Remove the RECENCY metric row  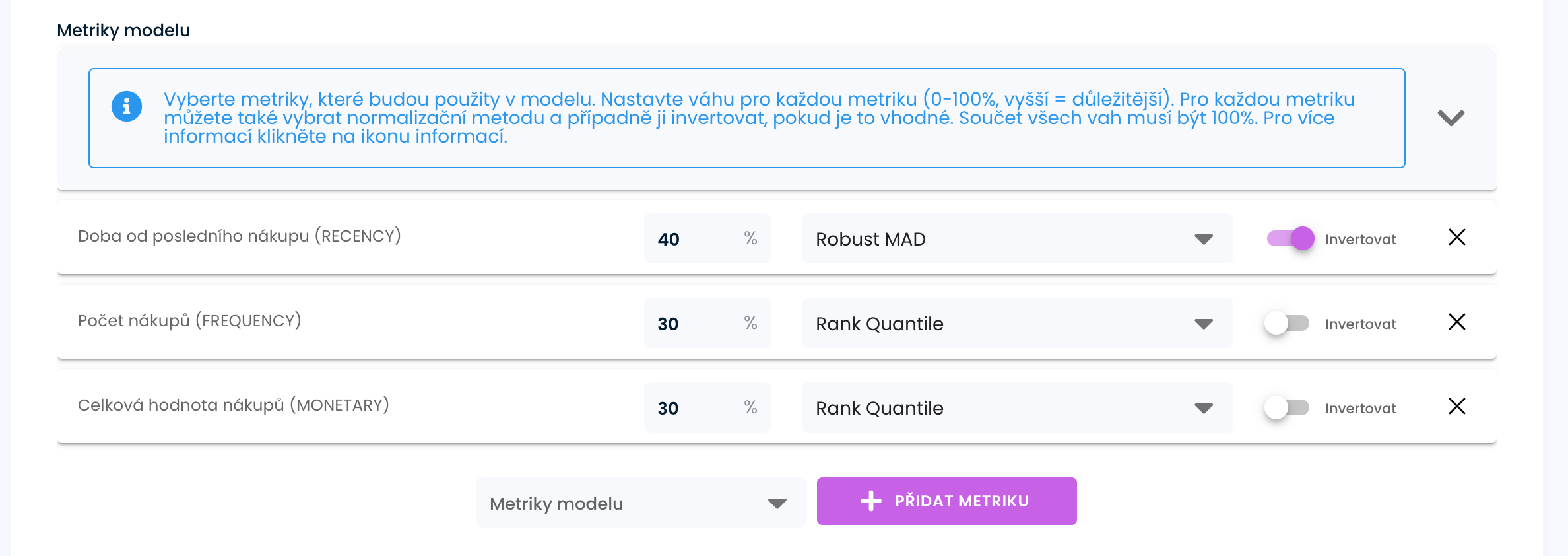coord(1456,238)
